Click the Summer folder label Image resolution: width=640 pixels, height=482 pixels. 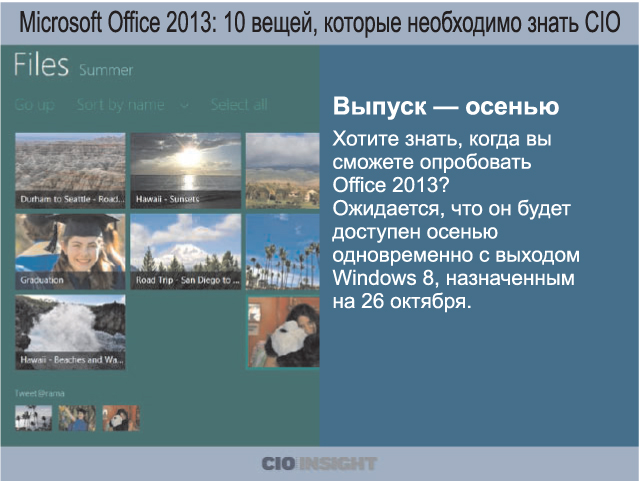106,70
